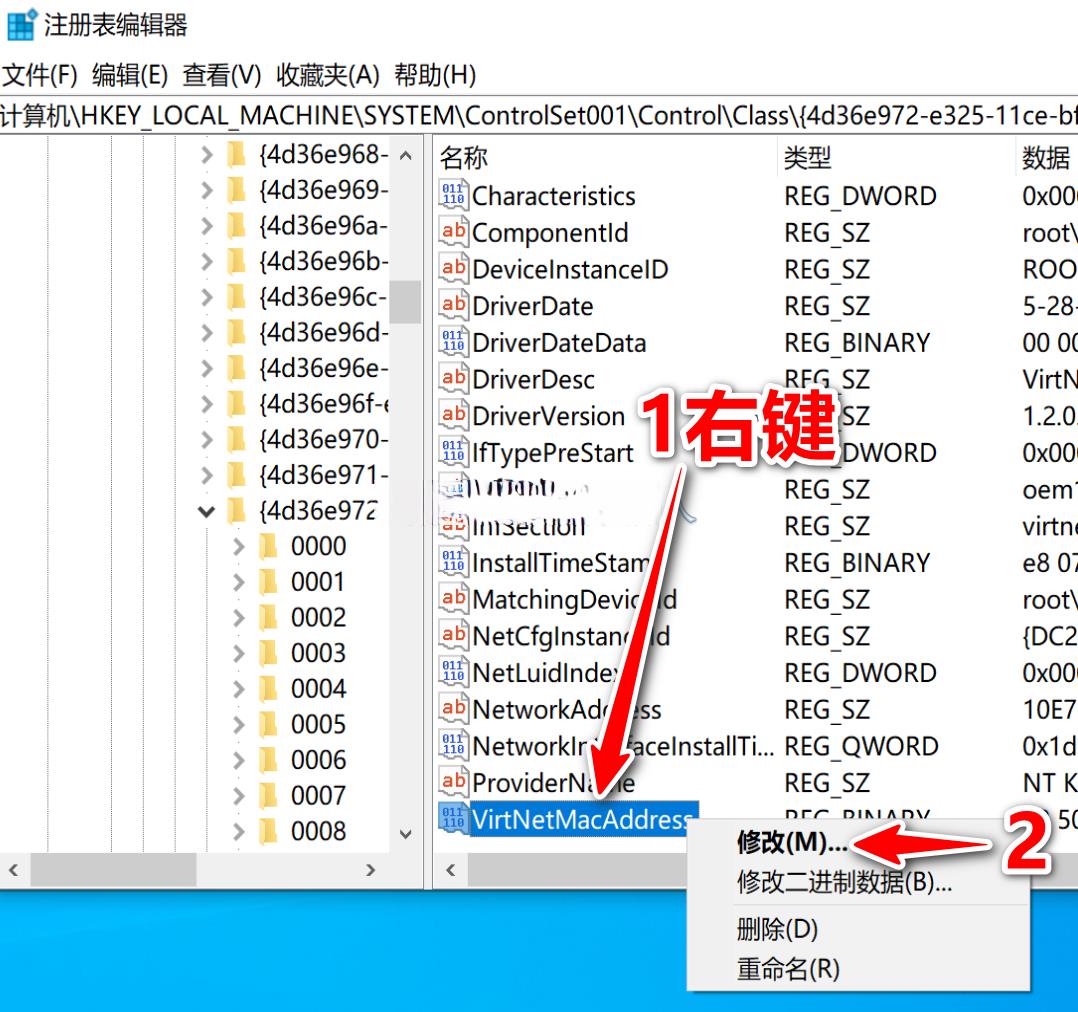
Task: Click the VirtNetMacAddress binary icon
Action: coord(453,819)
